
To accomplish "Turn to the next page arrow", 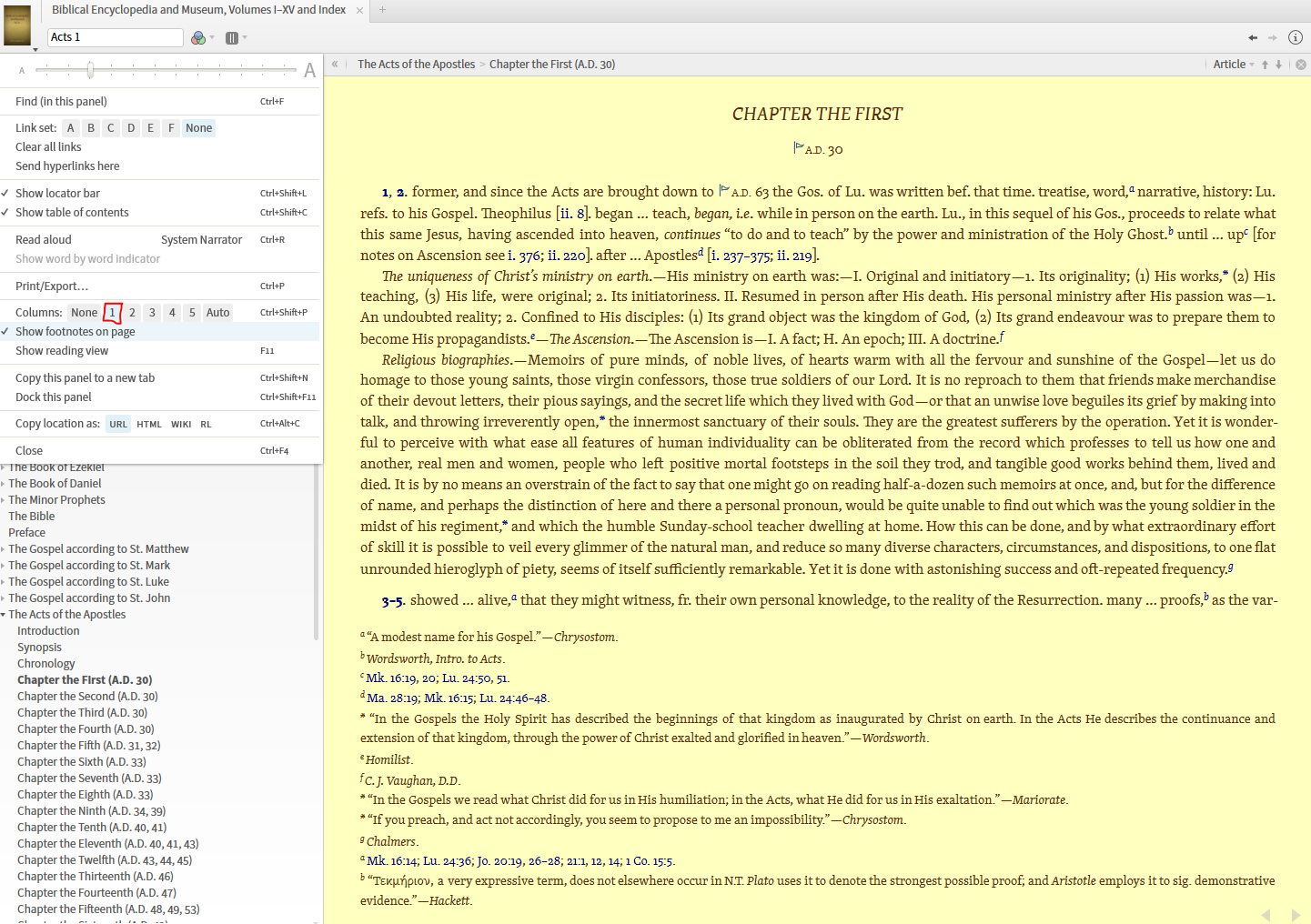I will click(x=1296, y=915).
